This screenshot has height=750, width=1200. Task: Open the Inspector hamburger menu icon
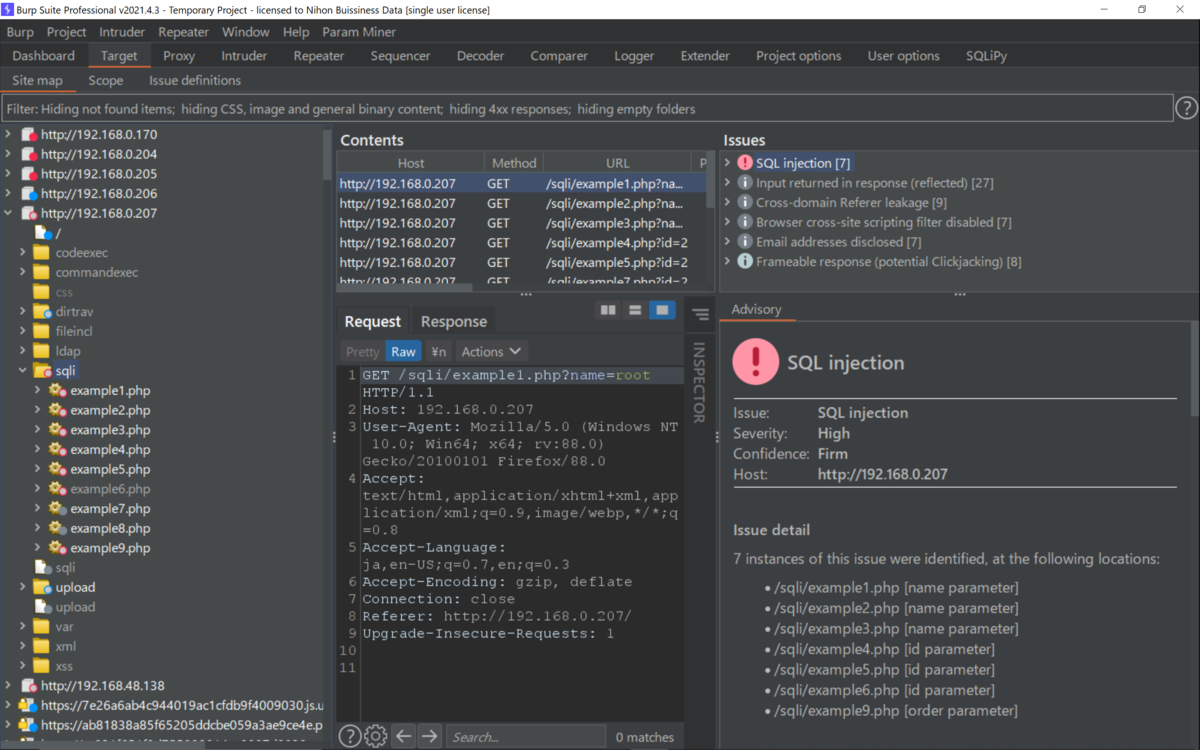701,314
